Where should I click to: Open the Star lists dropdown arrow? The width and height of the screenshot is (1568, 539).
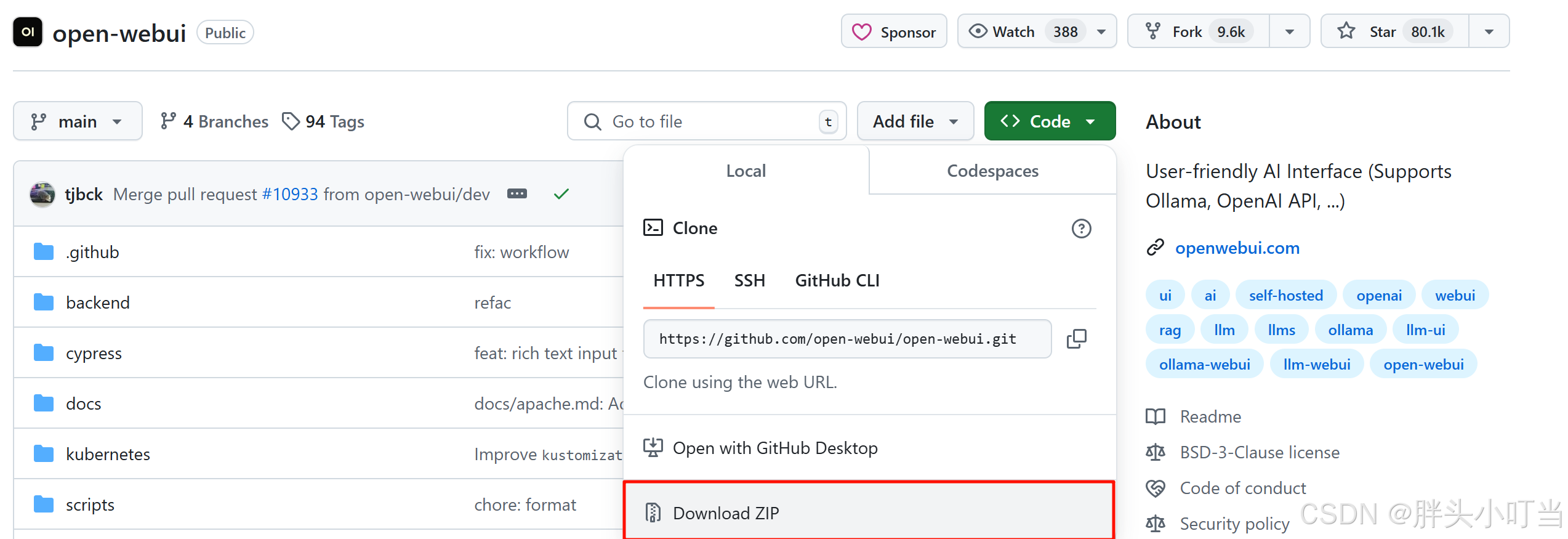(1489, 31)
